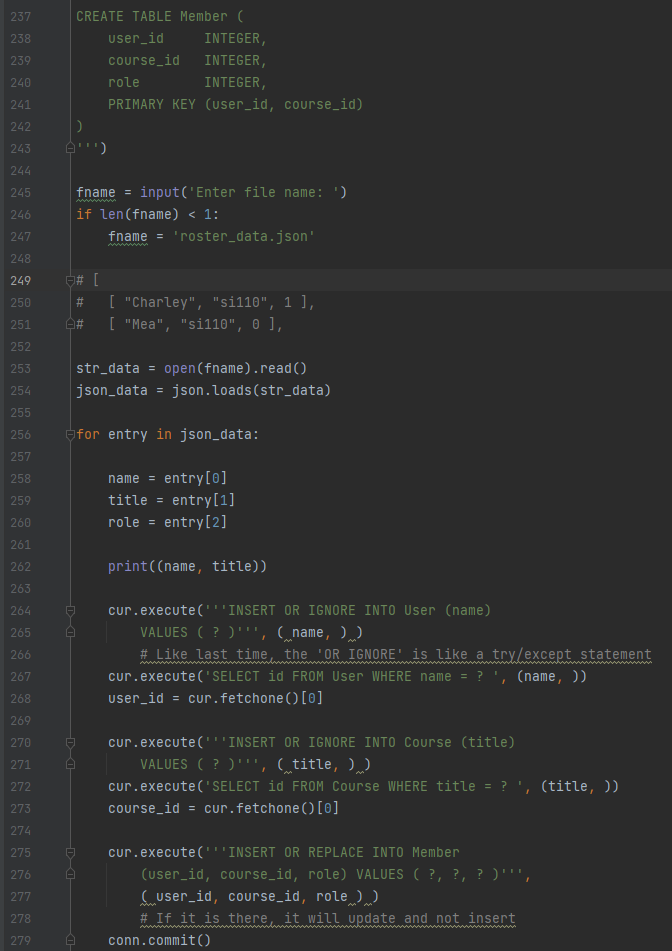This screenshot has width=672, height=951.
Task: Click gutter line number 237
Action: 21,16
